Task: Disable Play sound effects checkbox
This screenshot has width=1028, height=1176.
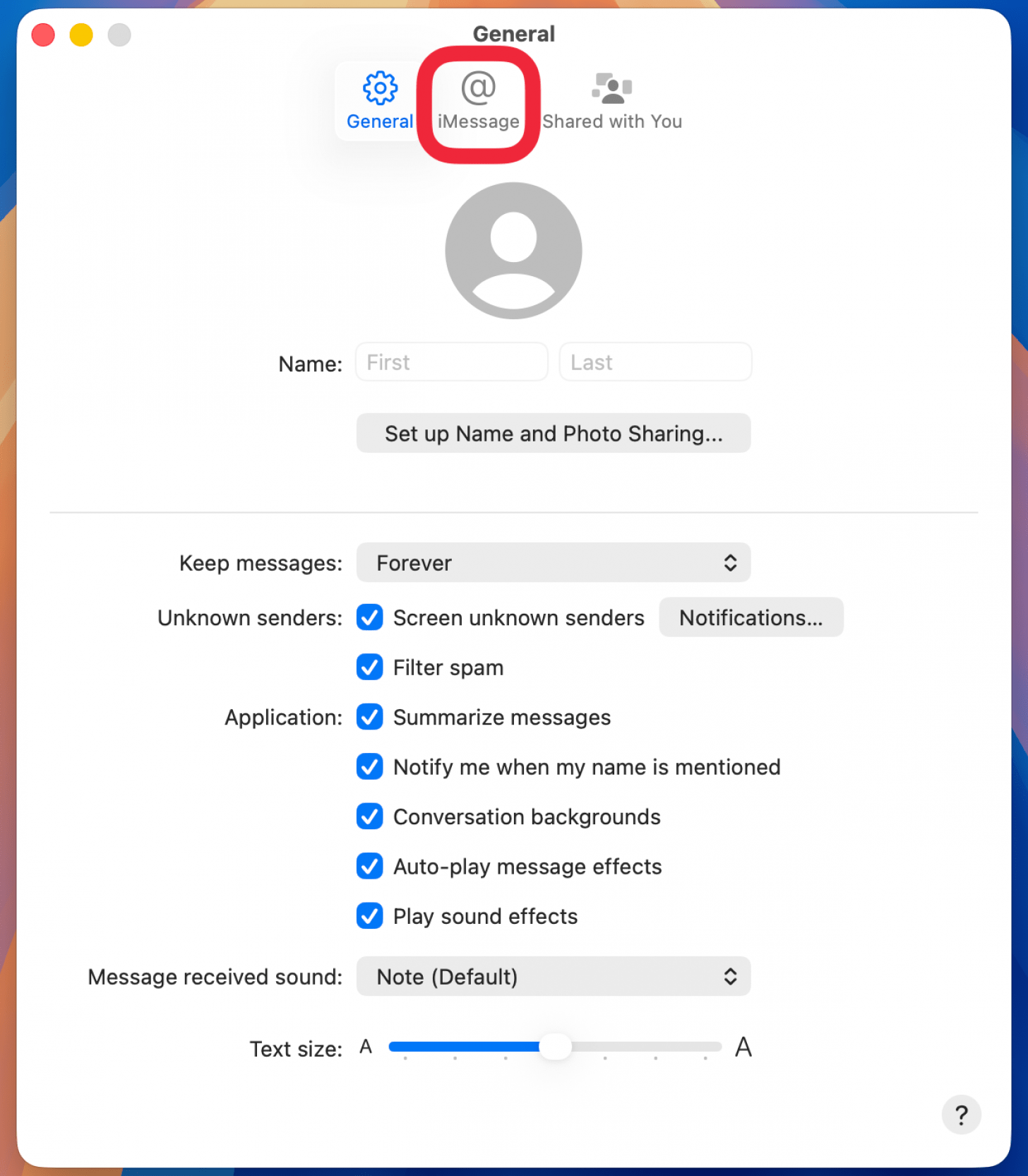Action: click(x=370, y=916)
